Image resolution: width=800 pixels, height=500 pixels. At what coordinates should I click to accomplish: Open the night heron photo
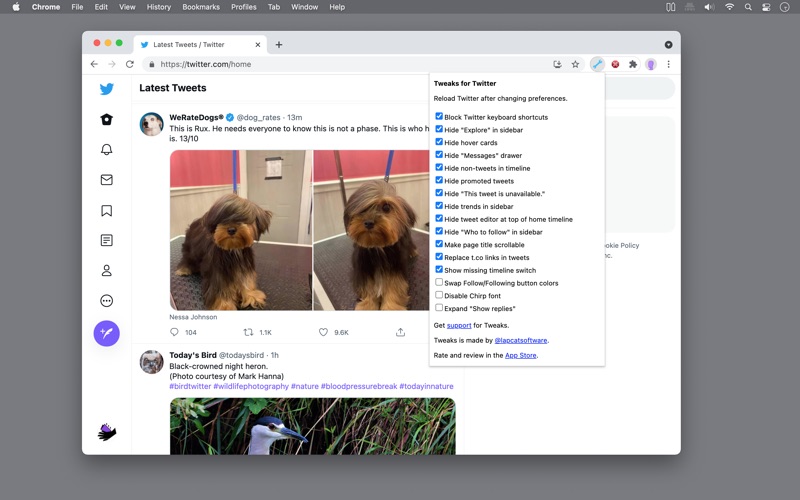tap(313, 426)
